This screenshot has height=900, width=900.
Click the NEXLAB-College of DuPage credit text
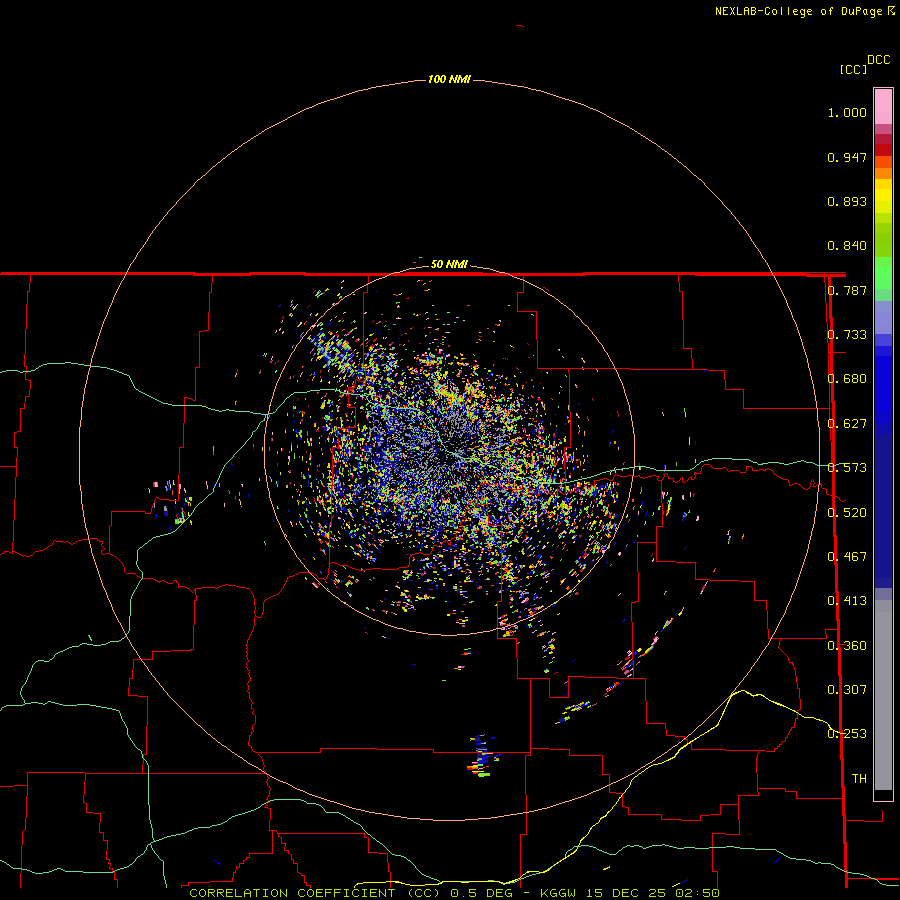[805, 11]
